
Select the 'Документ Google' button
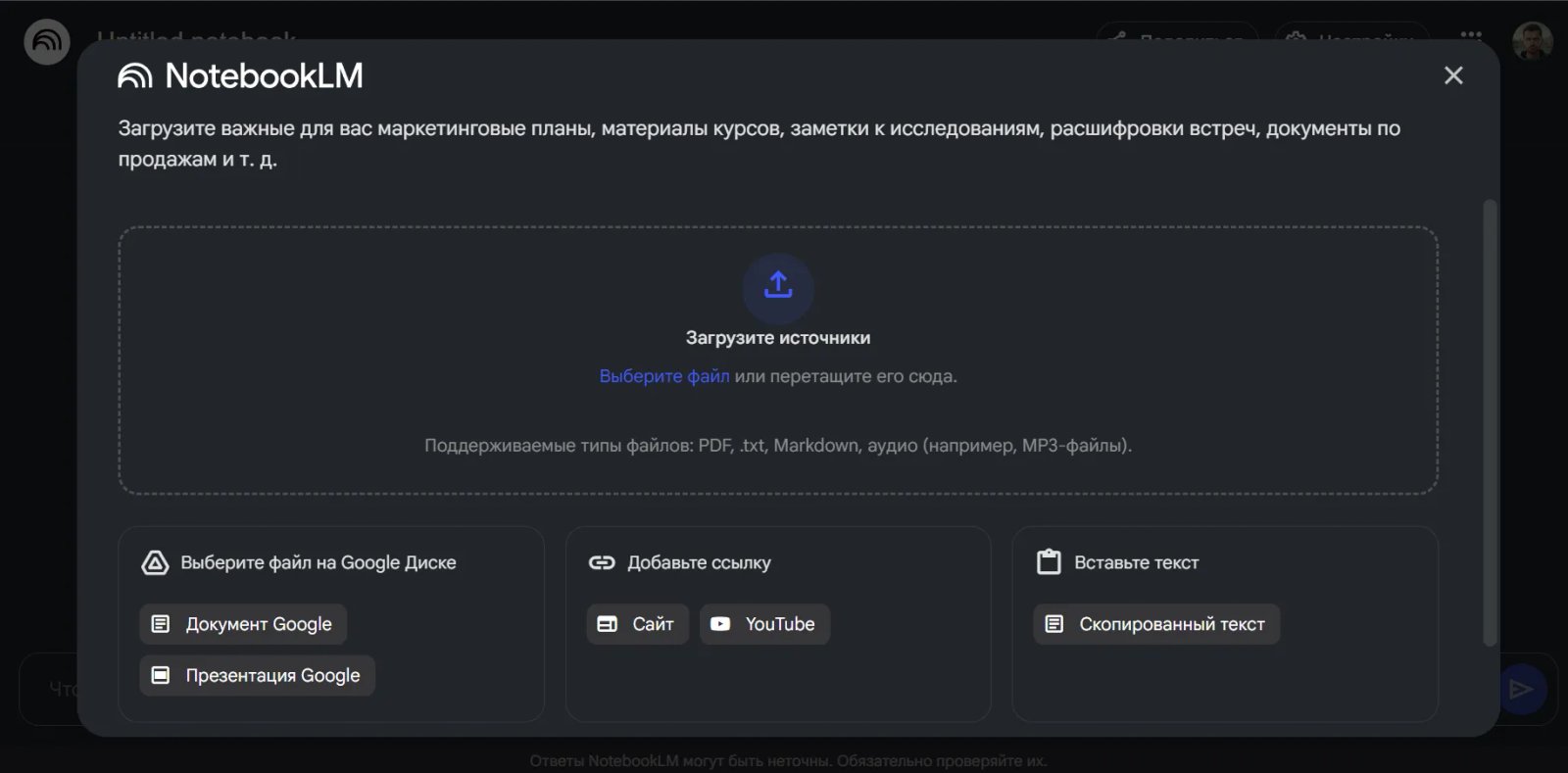click(x=243, y=624)
